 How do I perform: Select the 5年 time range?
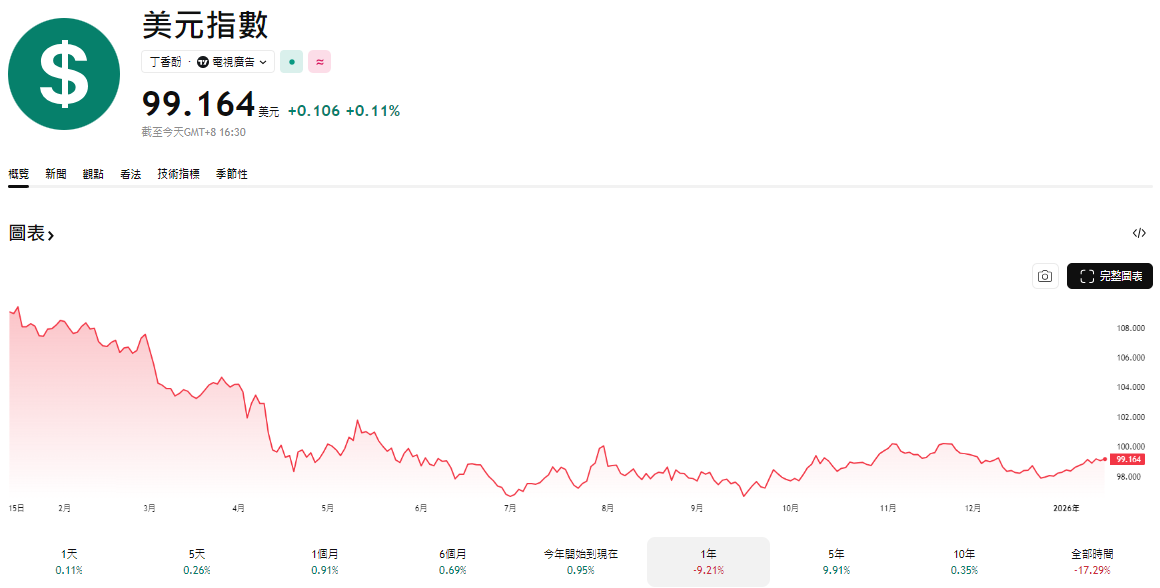click(x=836, y=561)
